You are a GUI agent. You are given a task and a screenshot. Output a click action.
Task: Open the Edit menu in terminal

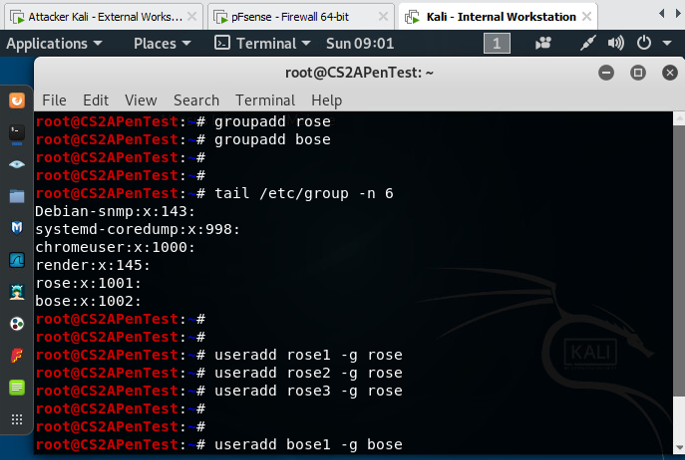(x=96, y=100)
